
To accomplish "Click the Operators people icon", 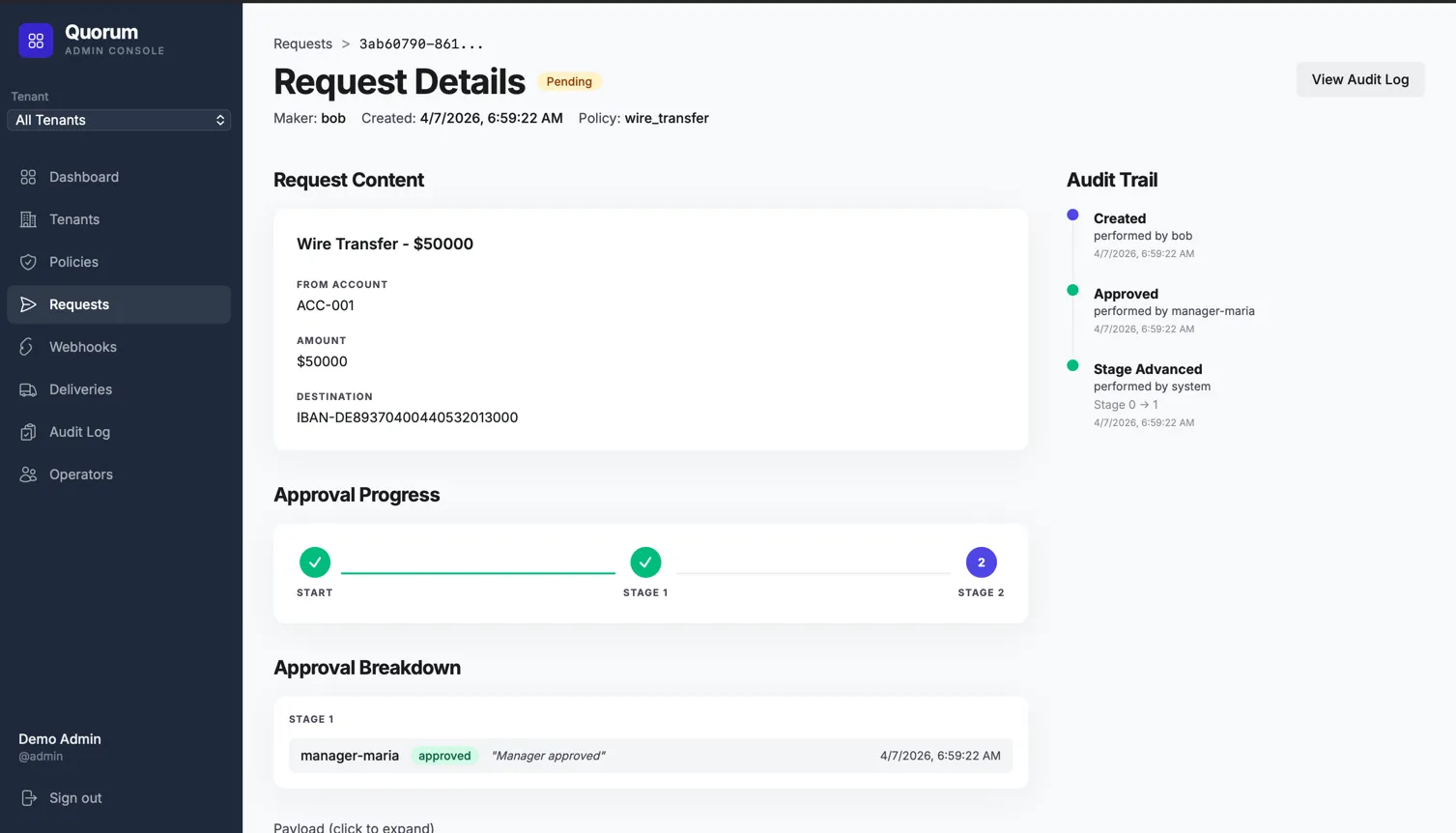I will [28, 474].
